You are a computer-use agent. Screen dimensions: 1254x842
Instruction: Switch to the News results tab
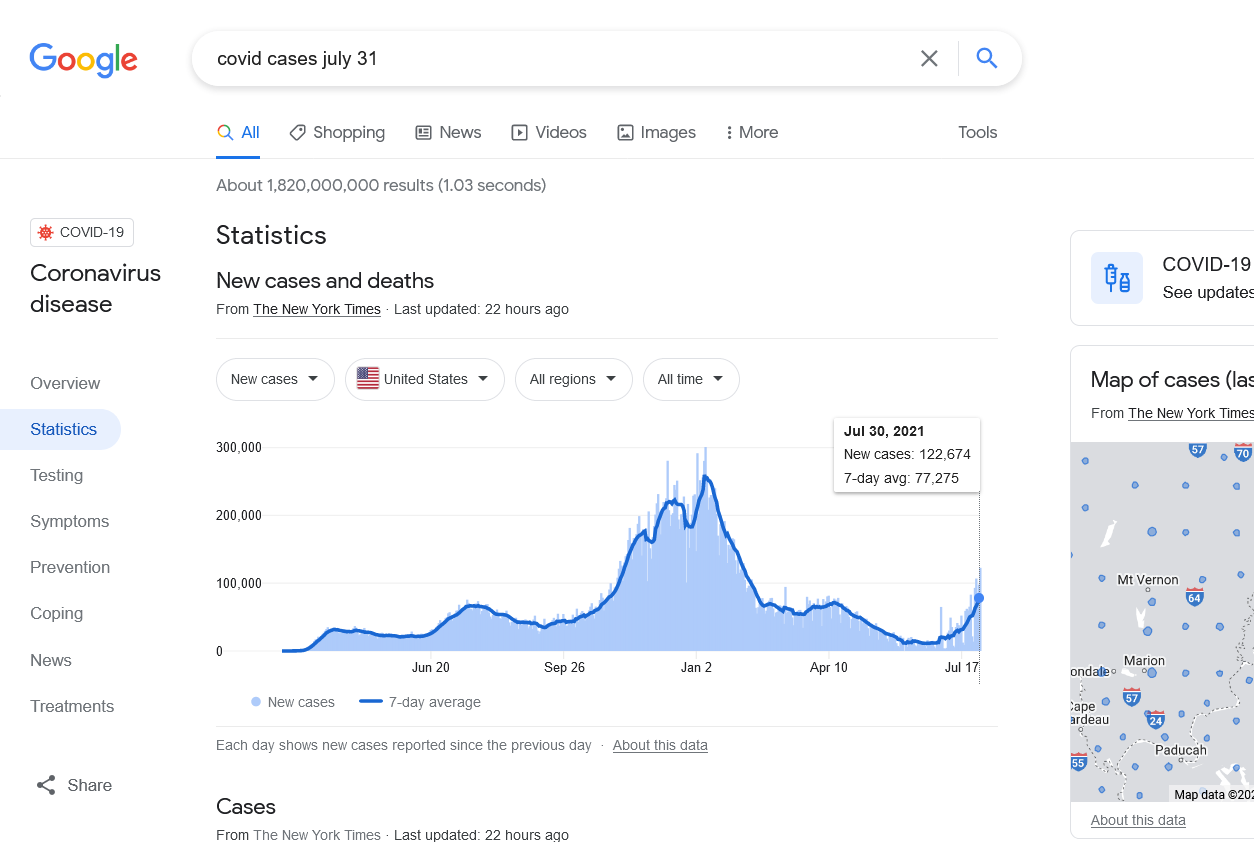click(448, 132)
